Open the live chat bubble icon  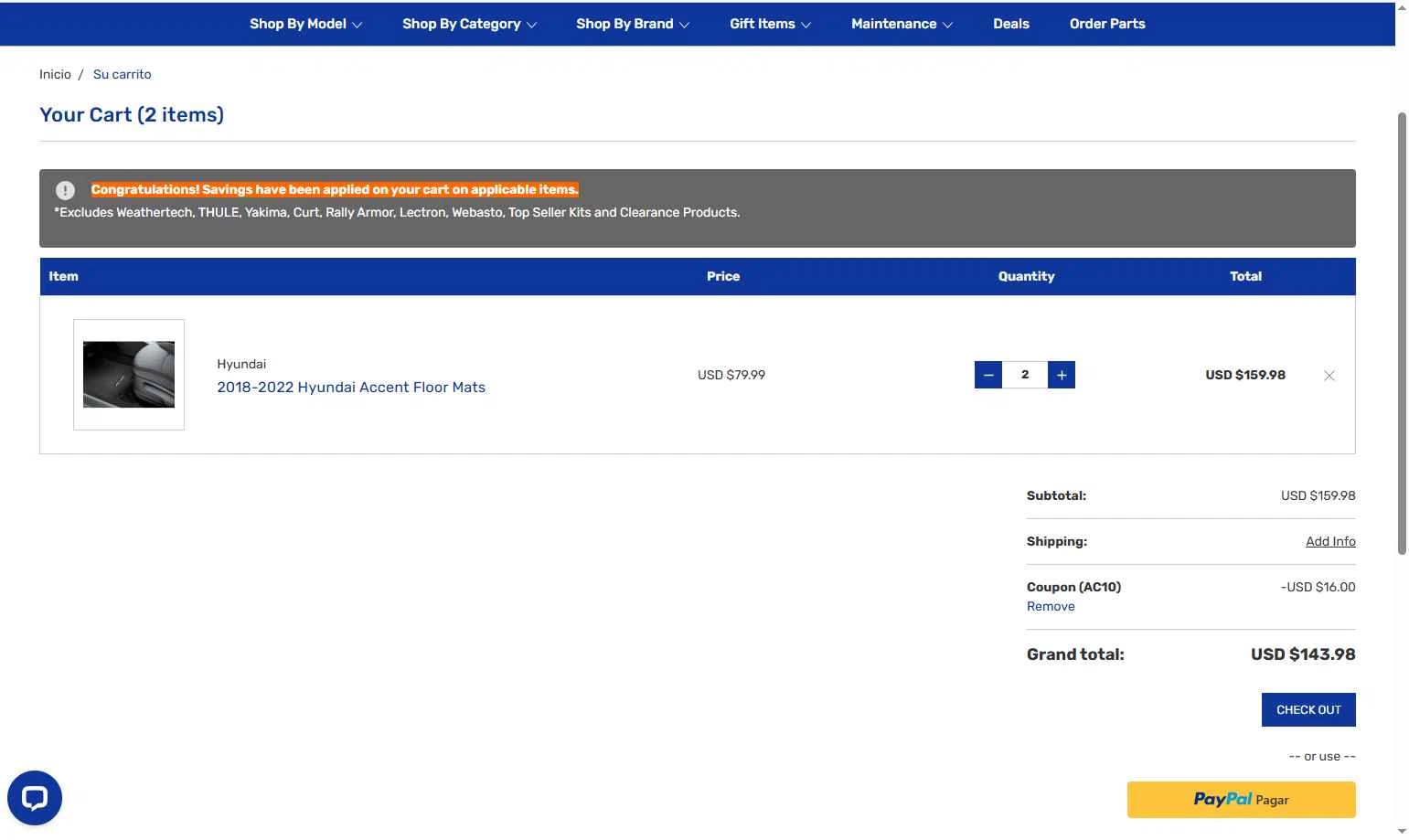coord(35,798)
